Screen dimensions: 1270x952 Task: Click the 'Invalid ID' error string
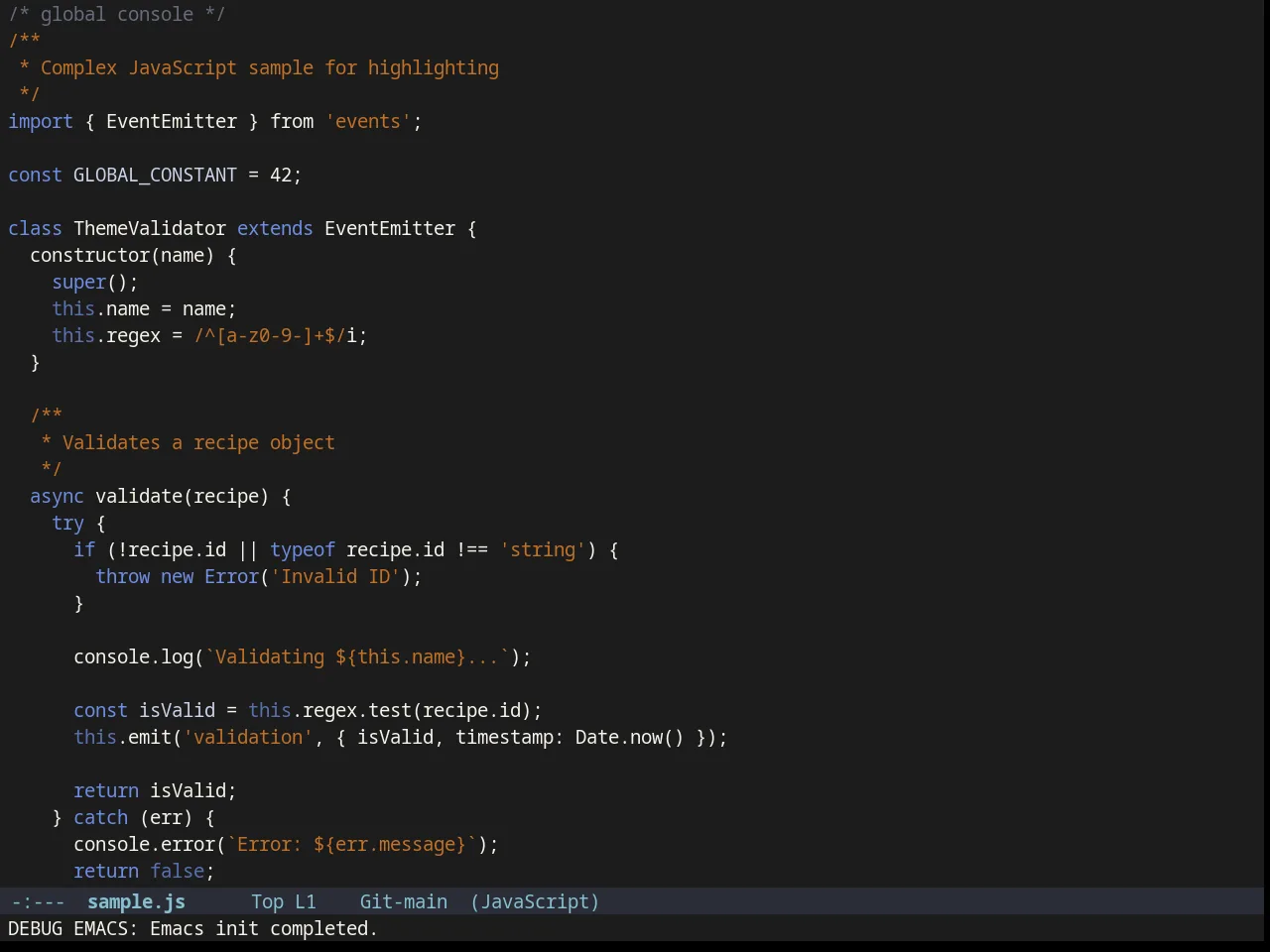335,576
